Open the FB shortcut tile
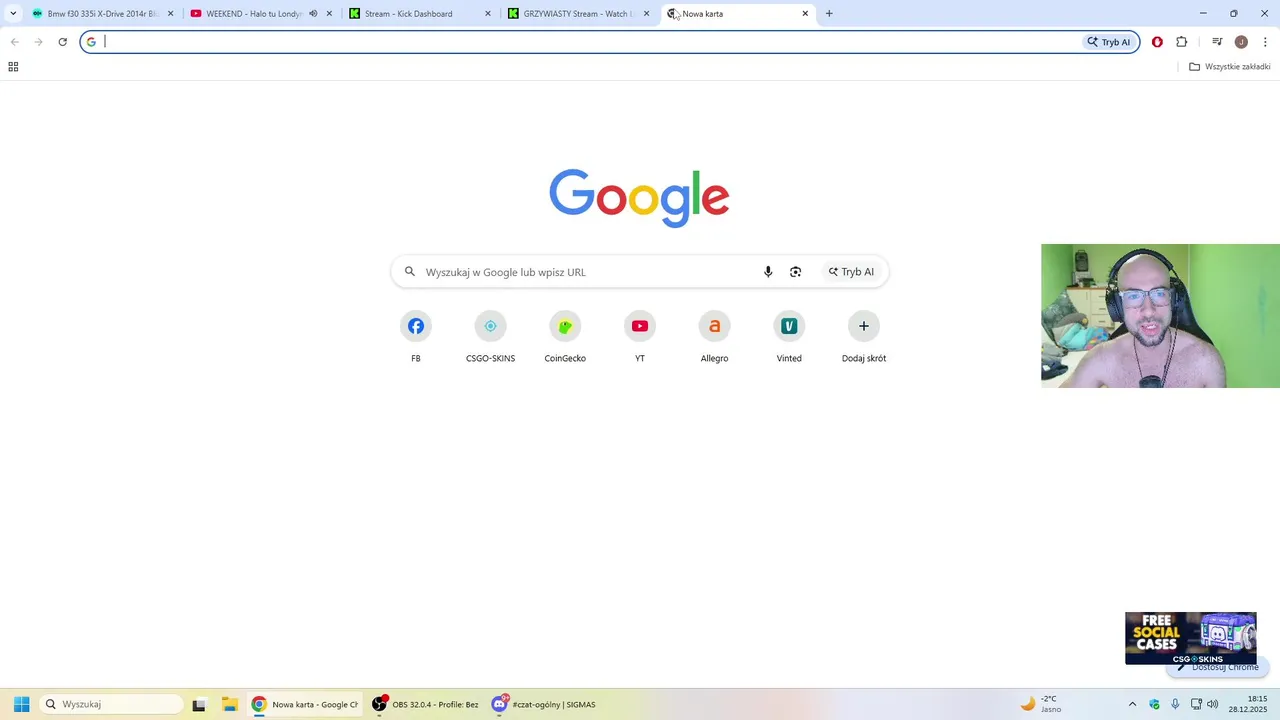 pyautogui.click(x=416, y=337)
